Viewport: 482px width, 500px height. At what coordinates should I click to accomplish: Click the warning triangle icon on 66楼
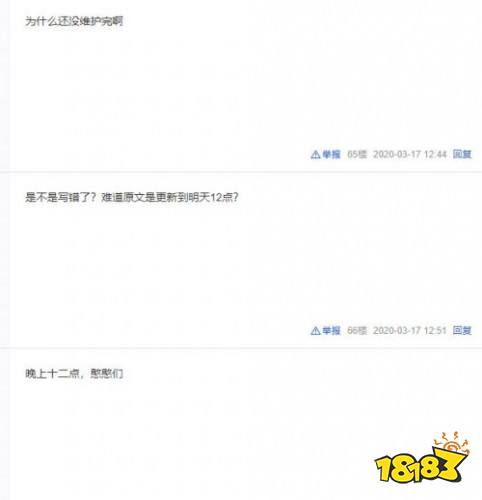coord(315,331)
